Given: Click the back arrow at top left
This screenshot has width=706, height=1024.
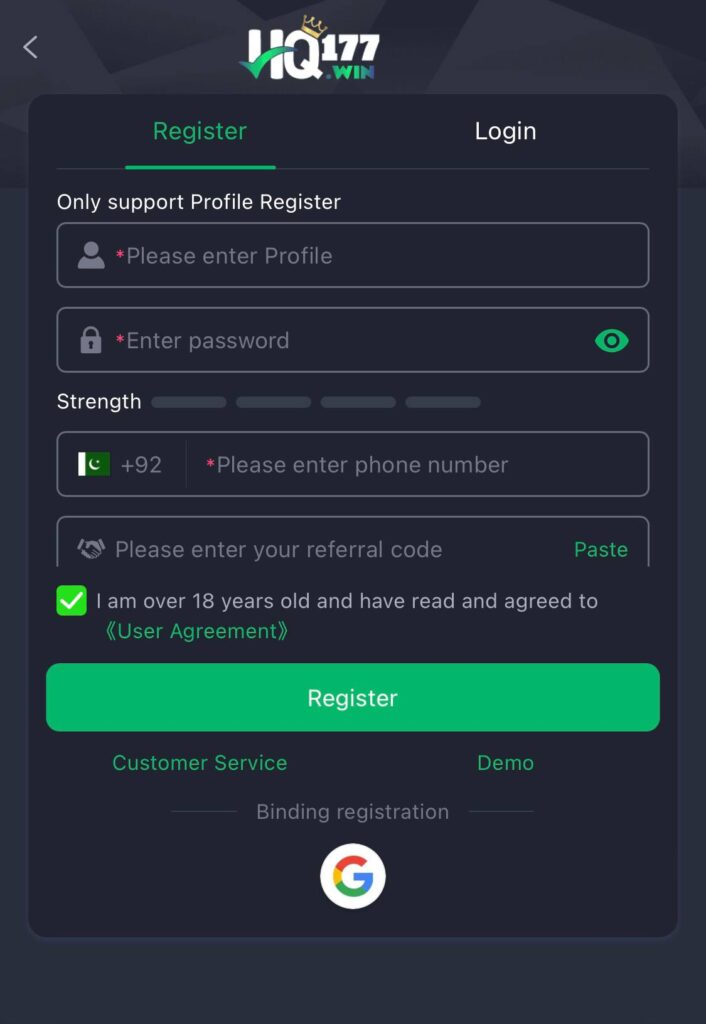Looking at the screenshot, I should coord(30,46).
